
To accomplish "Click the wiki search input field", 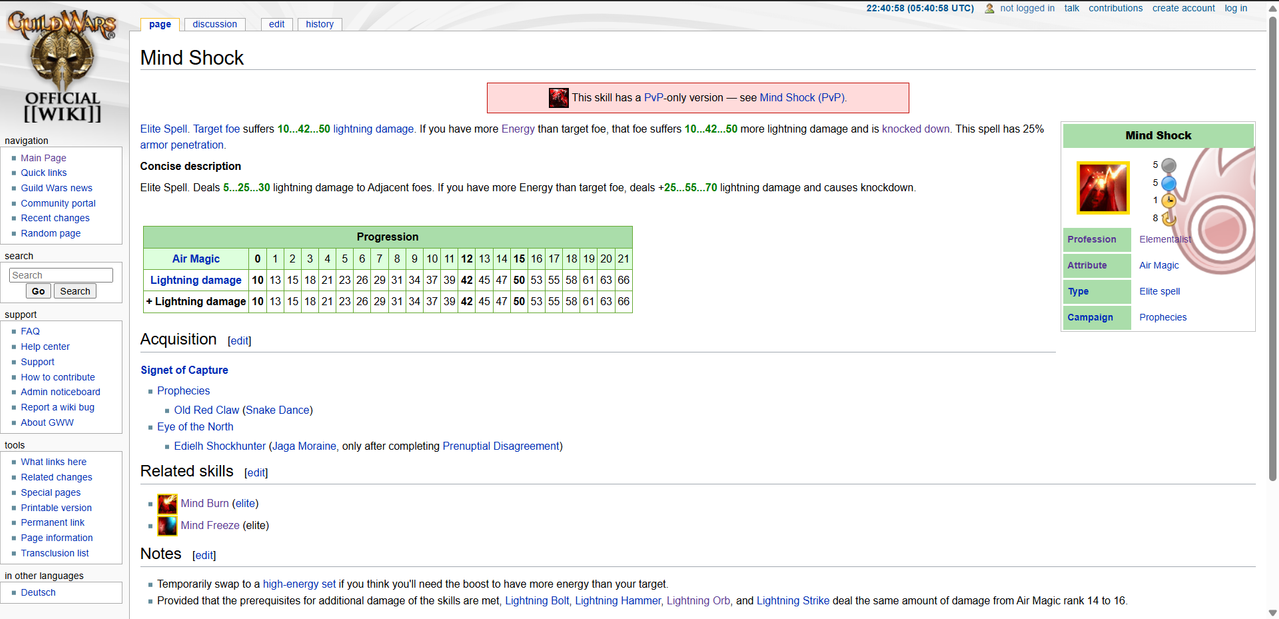I will (x=61, y=275).
